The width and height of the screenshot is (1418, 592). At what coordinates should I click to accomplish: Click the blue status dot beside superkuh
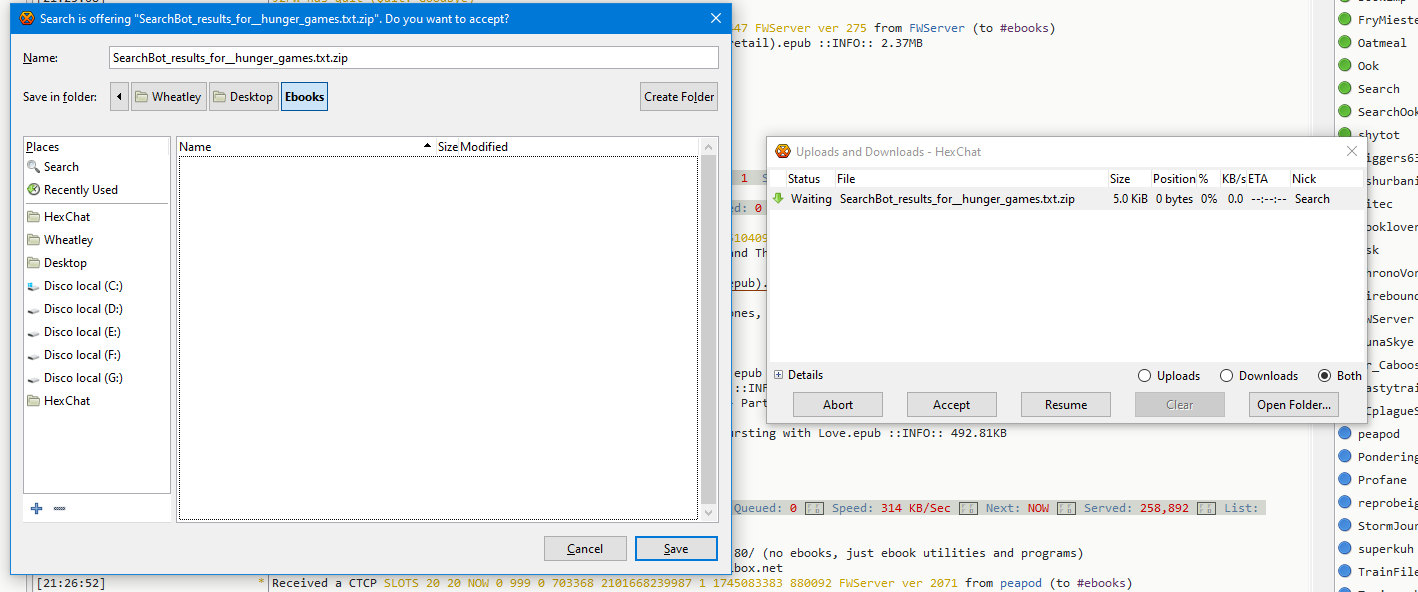1346,549
